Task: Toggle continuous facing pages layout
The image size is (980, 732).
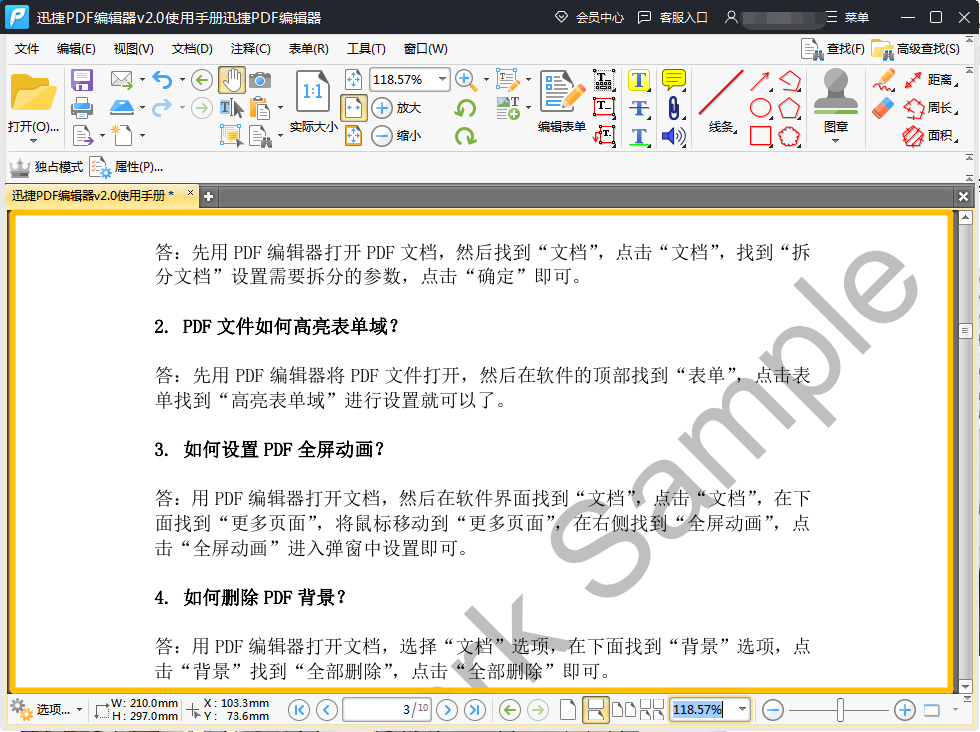Action: tap(652, 709)
